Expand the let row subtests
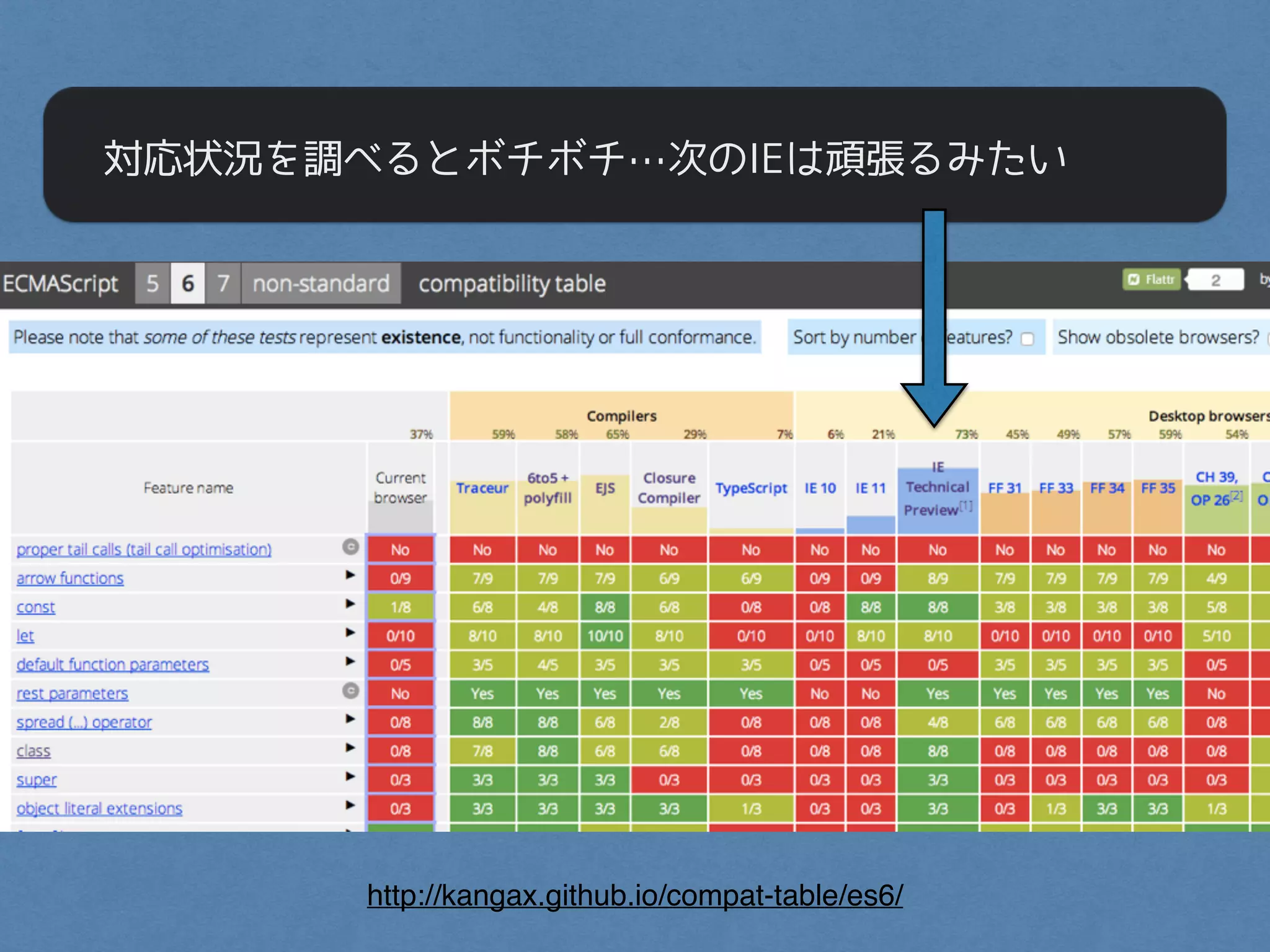 [x=350, y=632]
